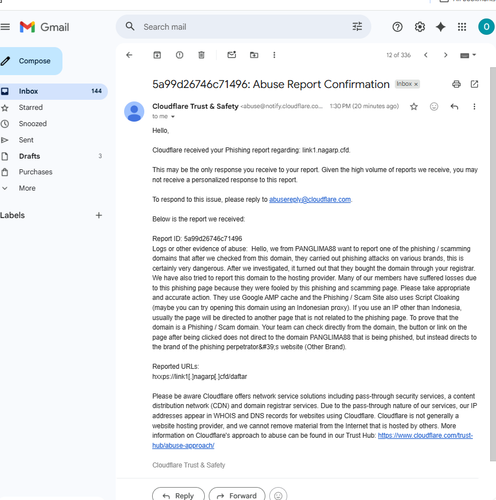The width and height of the screenshot is (496, 500).
Task: Delete this email with trash icon
Action: click(x=201, y=55)
